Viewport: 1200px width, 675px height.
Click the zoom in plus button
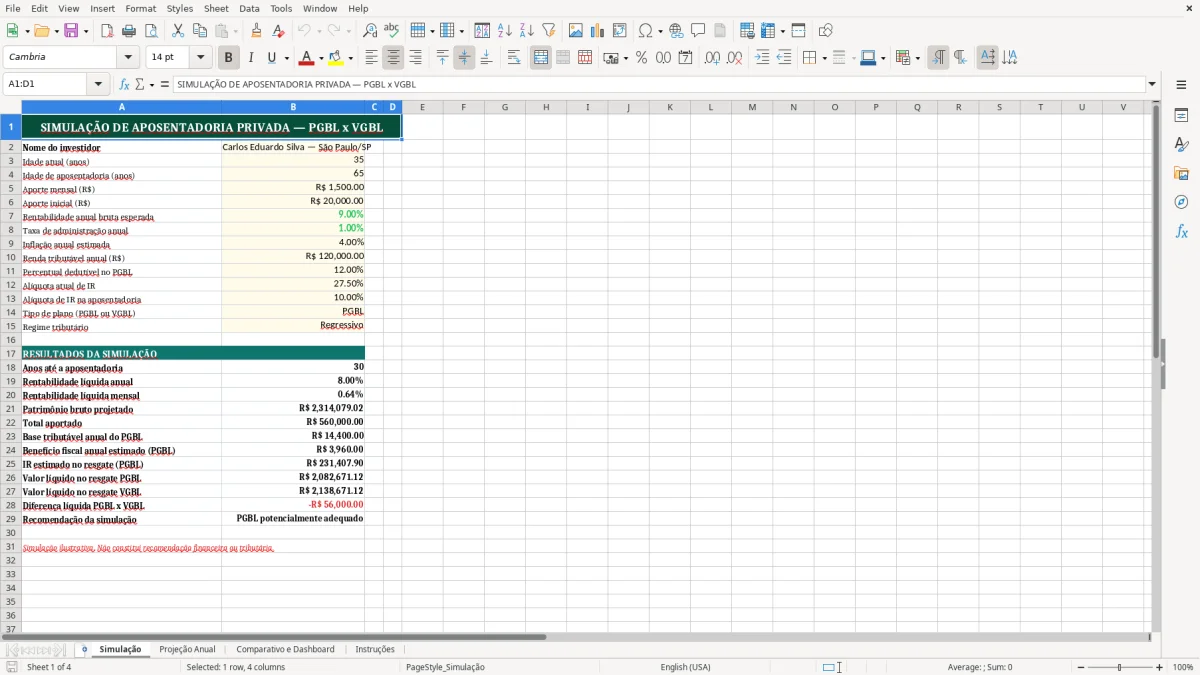pos(1159,667)
